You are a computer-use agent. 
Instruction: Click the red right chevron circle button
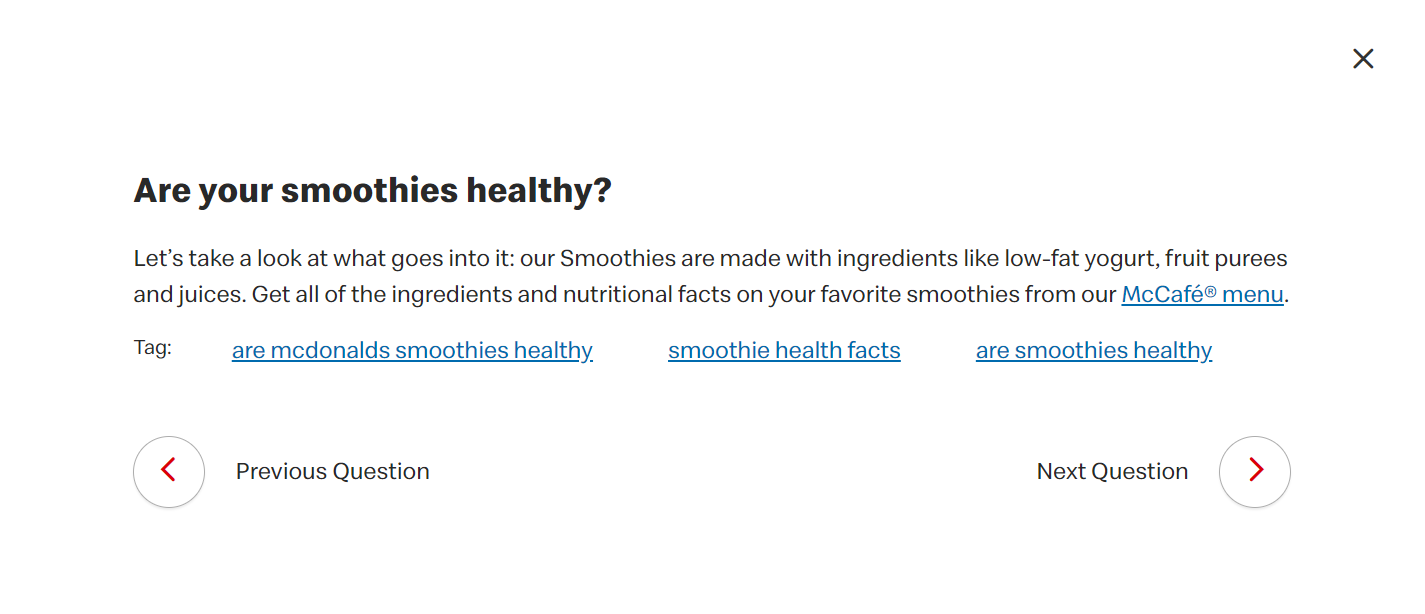[x=1255, y=471]
